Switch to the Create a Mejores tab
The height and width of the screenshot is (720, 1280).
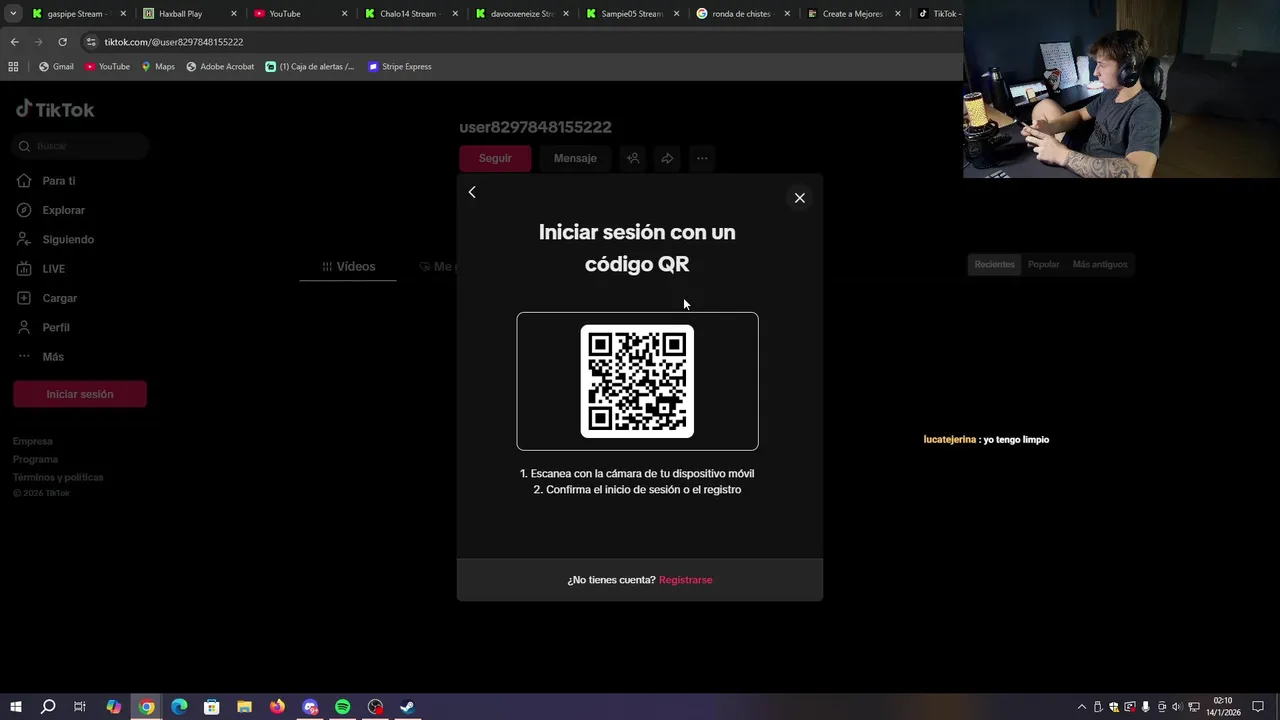pyautogui.click(x=852, y=14)
